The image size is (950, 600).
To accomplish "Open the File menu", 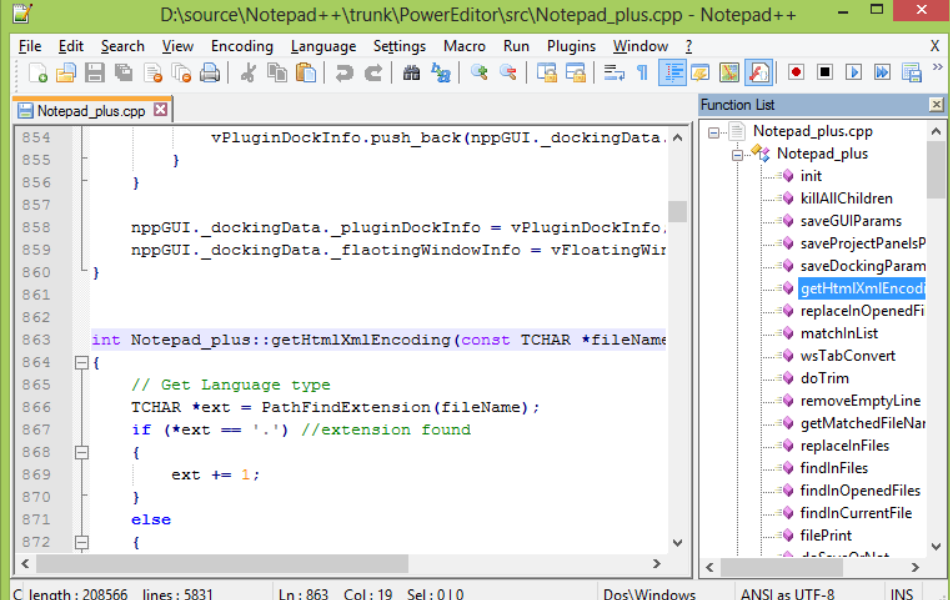I will 30,46.
